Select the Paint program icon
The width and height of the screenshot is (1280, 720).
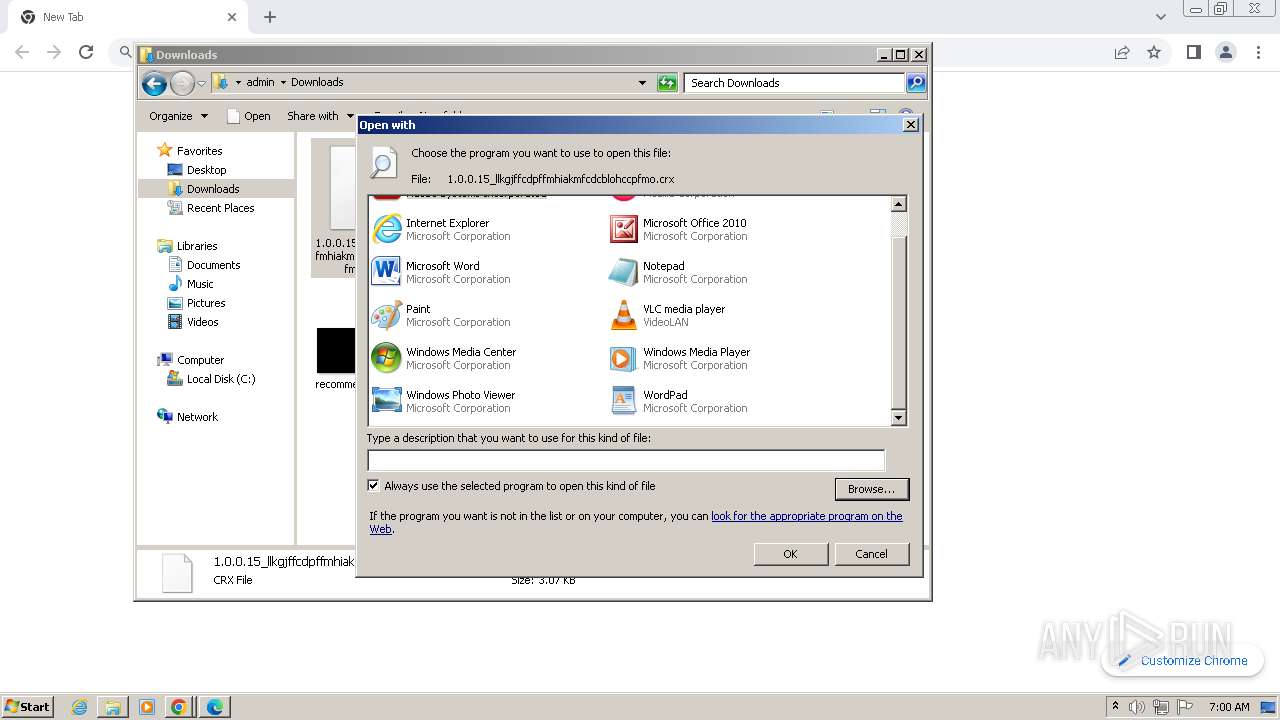[386, 315]
